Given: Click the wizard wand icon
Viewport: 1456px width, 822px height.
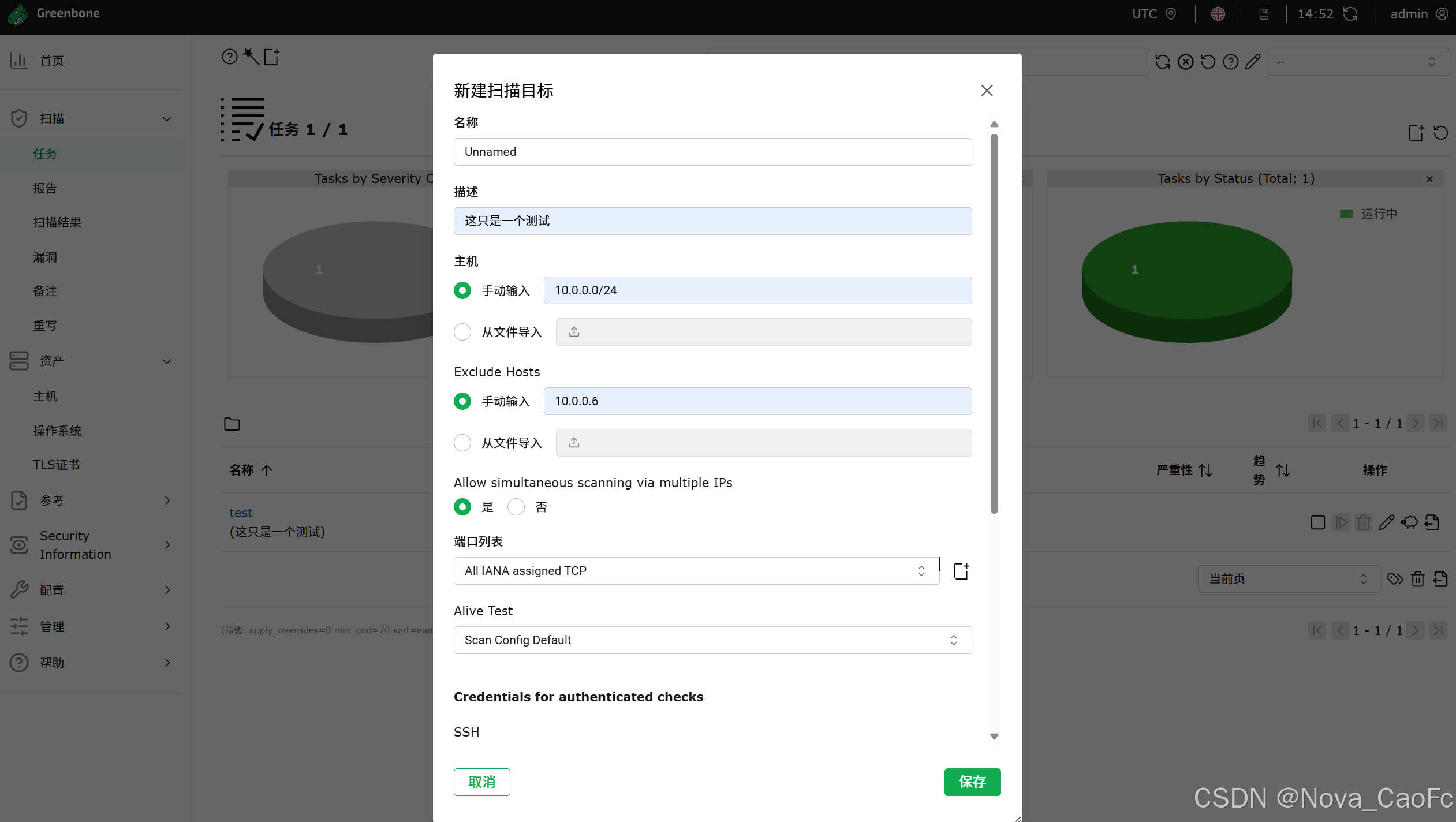Looking at the screenshot, I should (251, 57).
